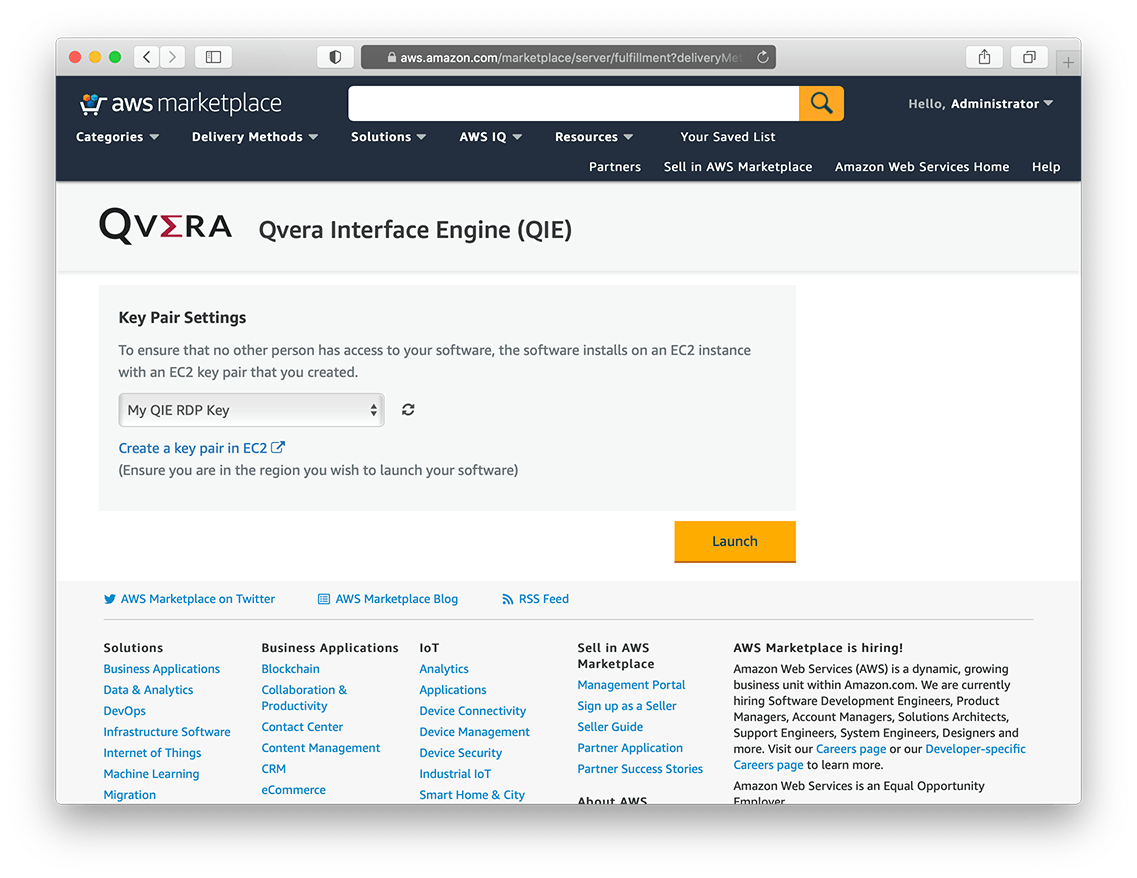Click the Safari address bar
The width and height of the screenshot is (1137, 878).
(x=568, y=57)
